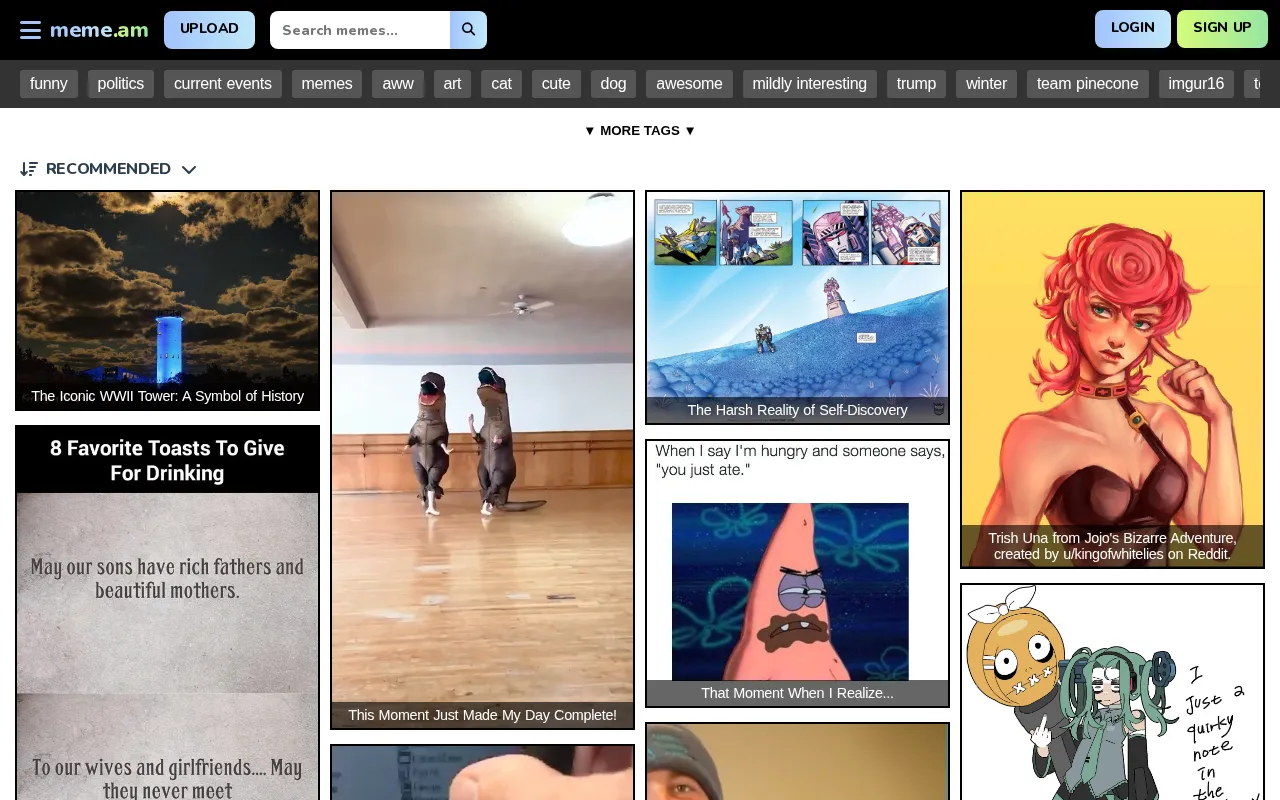Open the Patrick Star hungry meme
The height and width of the screenshot is (800, 1280).
coord(797,573)
